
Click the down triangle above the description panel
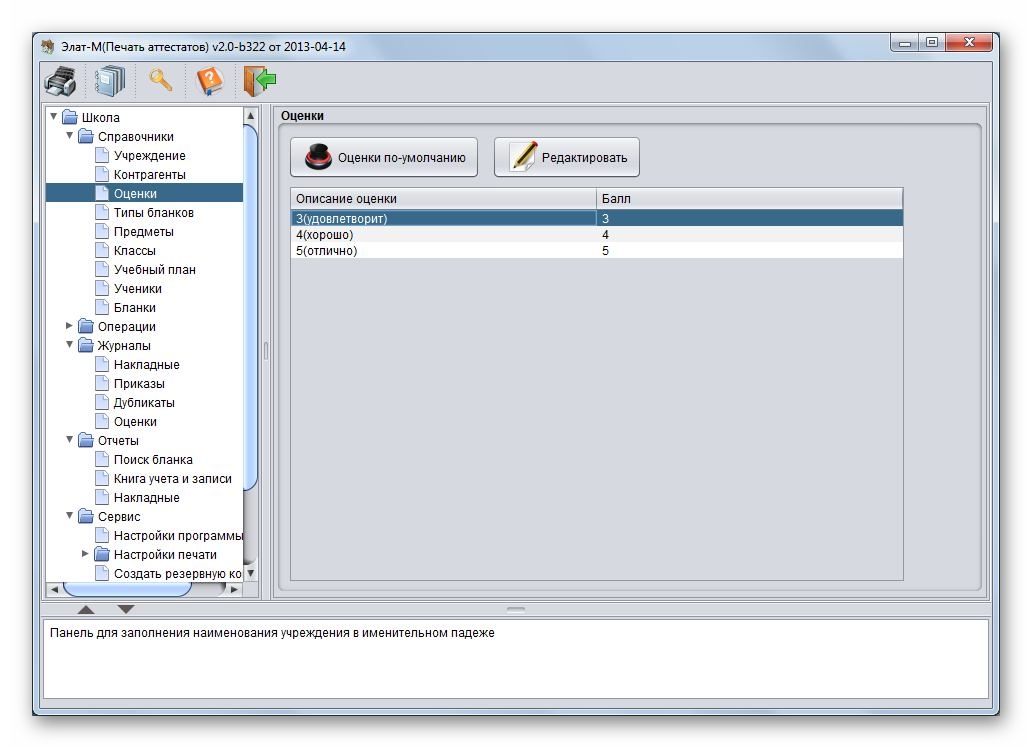126,609
